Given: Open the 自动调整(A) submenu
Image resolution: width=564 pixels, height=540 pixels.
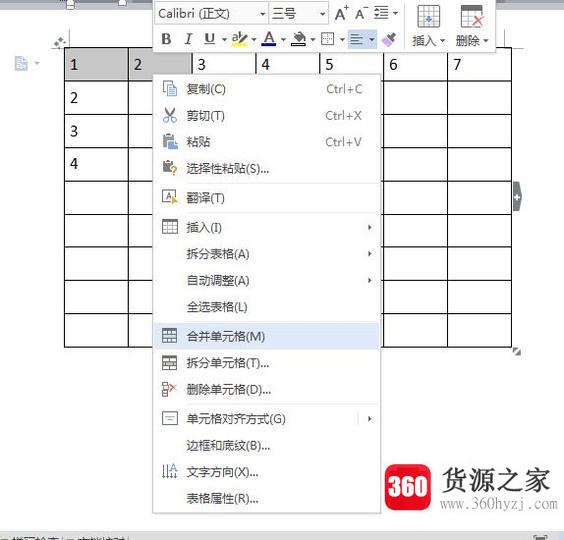Looking at the screenshot, I should (x=267, y=280).
